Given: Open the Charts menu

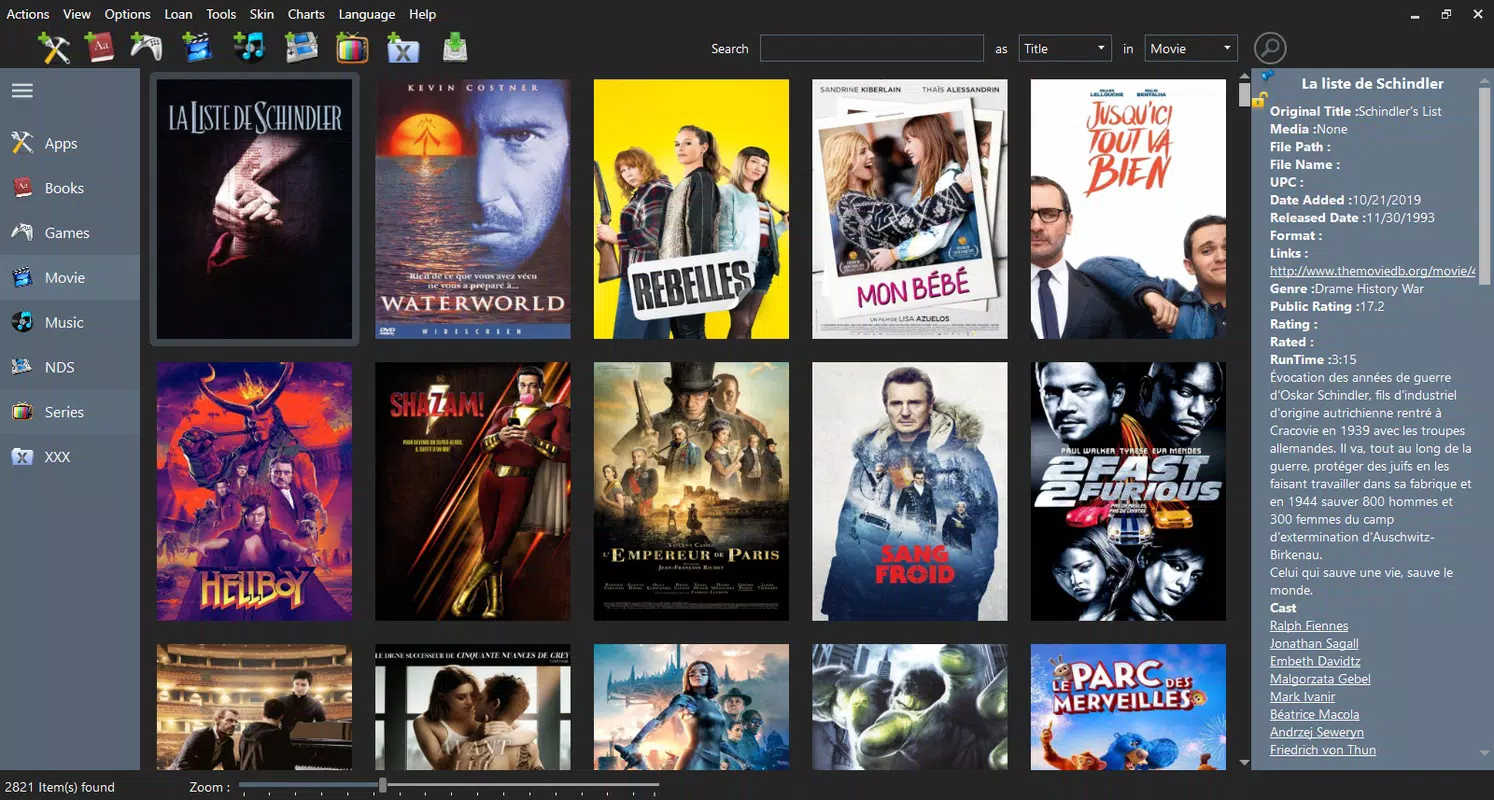Looking at the screenshot, I should pyautogui.click(x=306, y=14).
